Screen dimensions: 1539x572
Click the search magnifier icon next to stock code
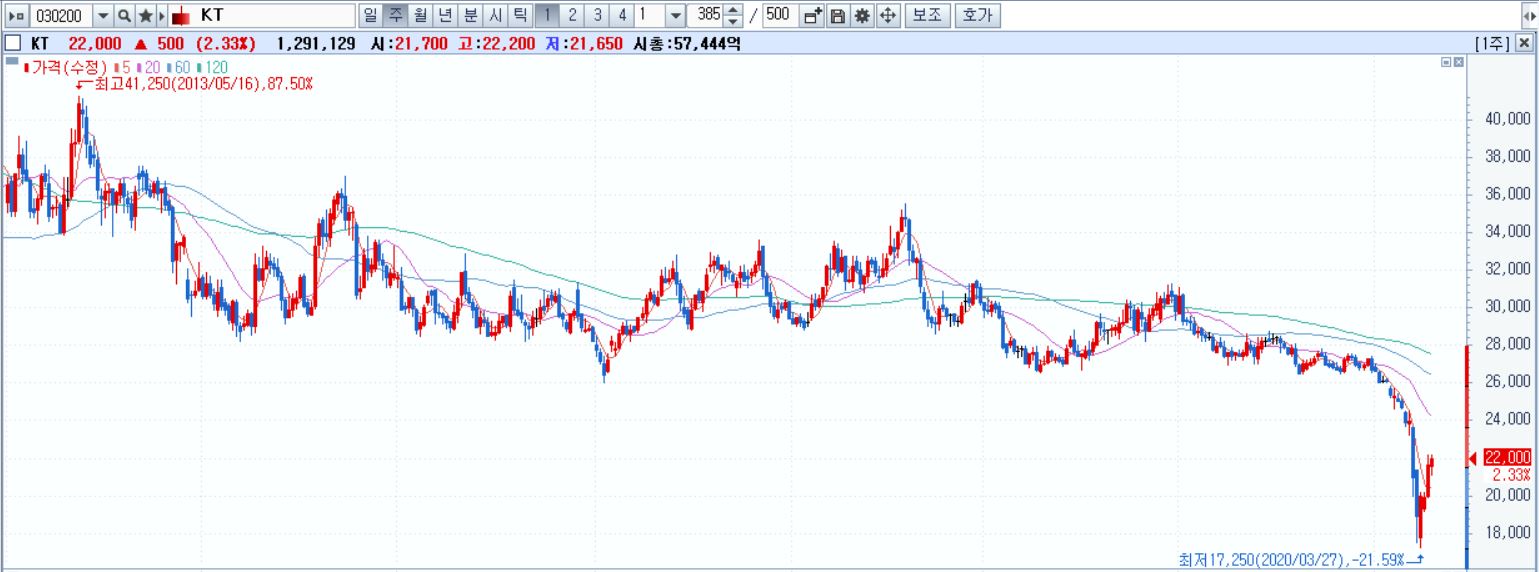[124, 15]
